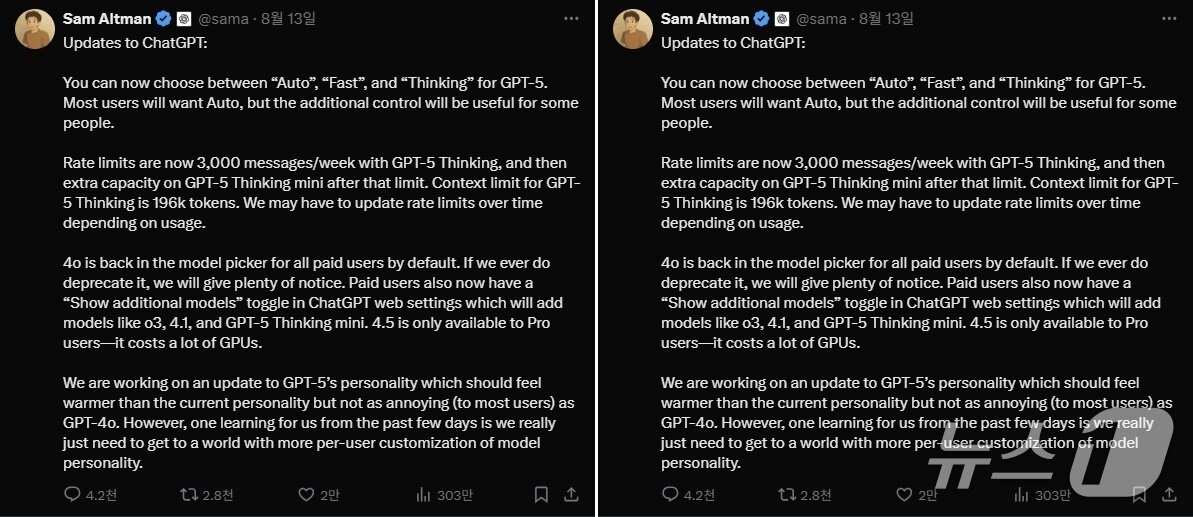Reply to the right Sam Altman post
This screenshot has height=517, width=1193.
pyautogui.click(x=671, y=494)
